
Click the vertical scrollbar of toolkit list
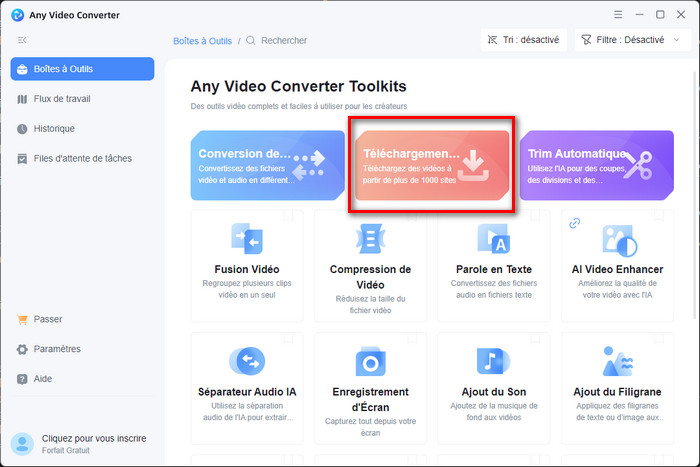pos(694,194)
